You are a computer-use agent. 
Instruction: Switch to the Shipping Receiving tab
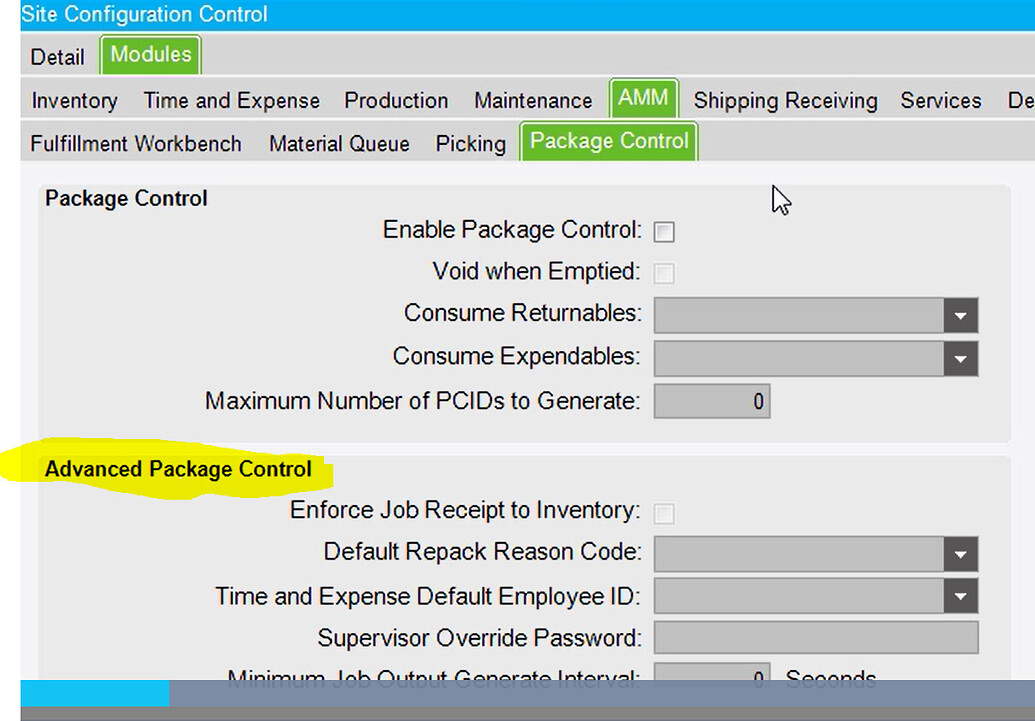tap(785, 100)
